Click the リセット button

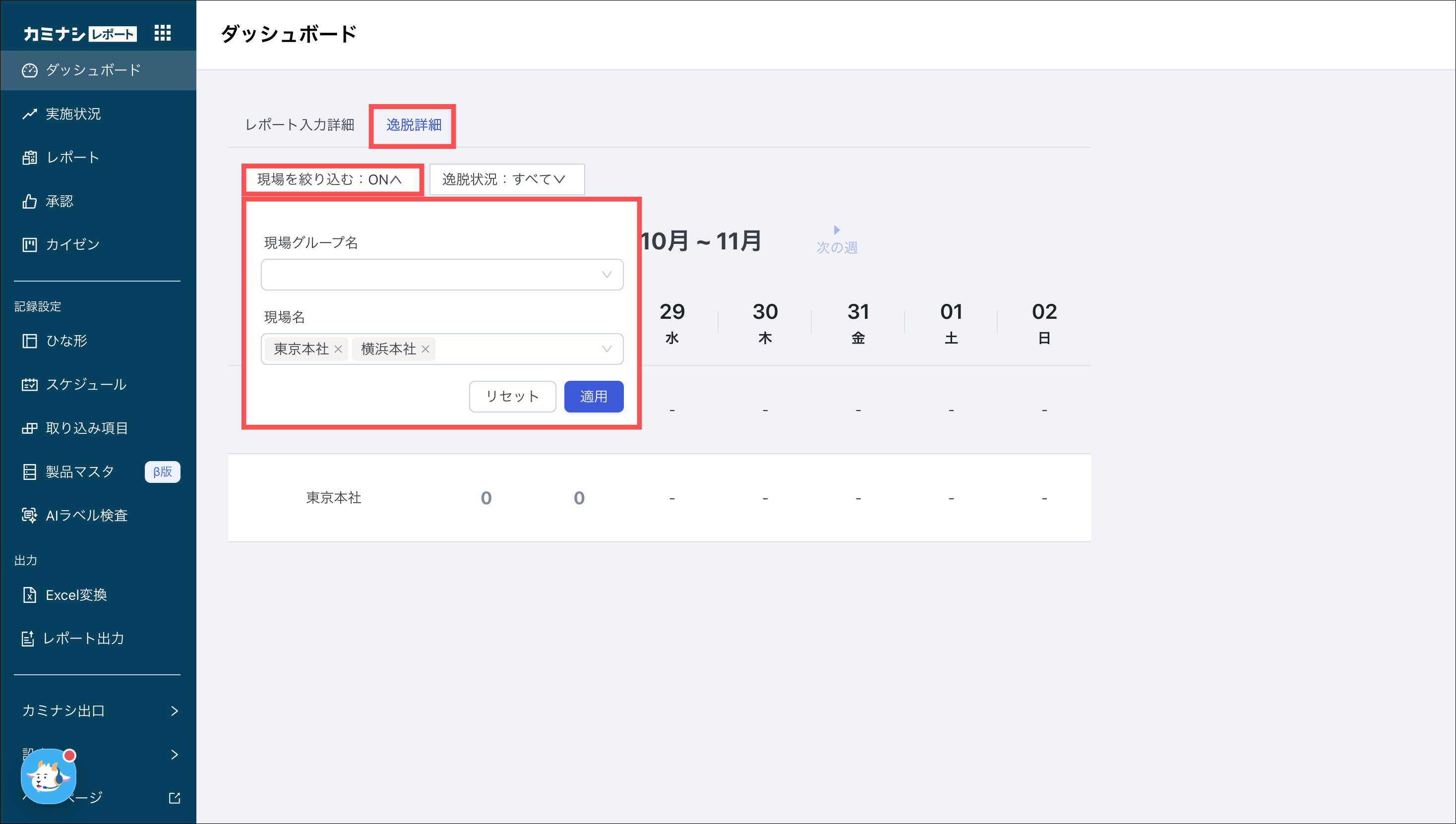click(x=512, y=396)
